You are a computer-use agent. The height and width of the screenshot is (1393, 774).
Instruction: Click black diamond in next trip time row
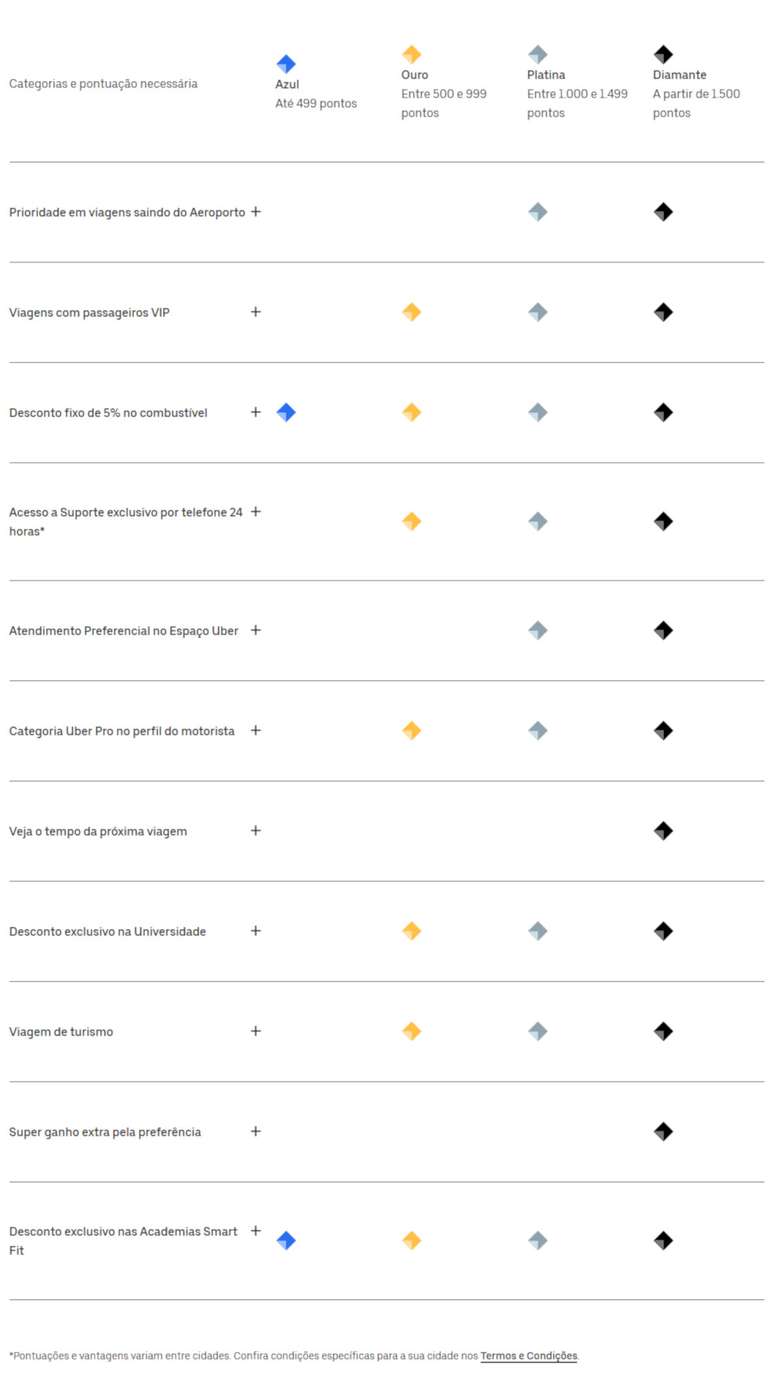click(663, 831)
